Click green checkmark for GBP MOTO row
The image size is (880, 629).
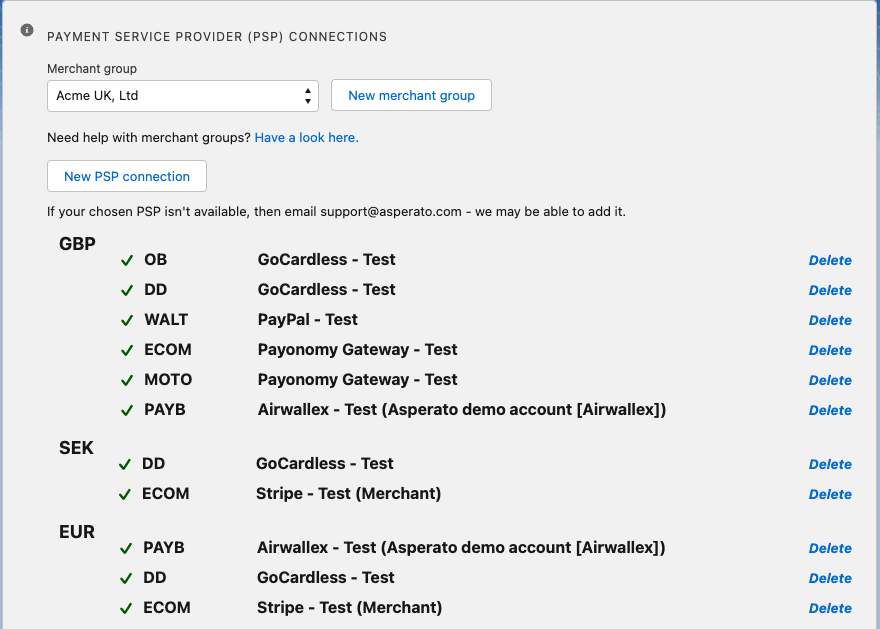coord(127,380)
